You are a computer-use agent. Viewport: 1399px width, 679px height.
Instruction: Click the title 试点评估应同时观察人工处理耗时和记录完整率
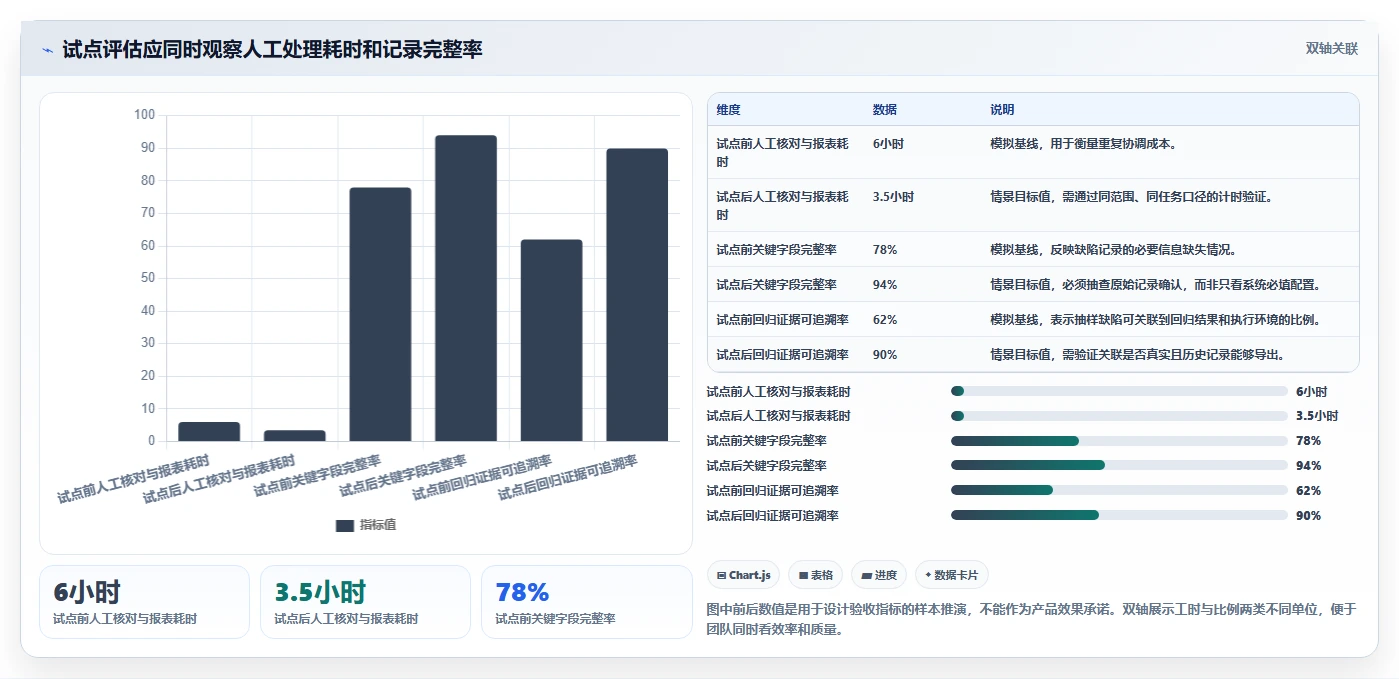tap(272, 49)
